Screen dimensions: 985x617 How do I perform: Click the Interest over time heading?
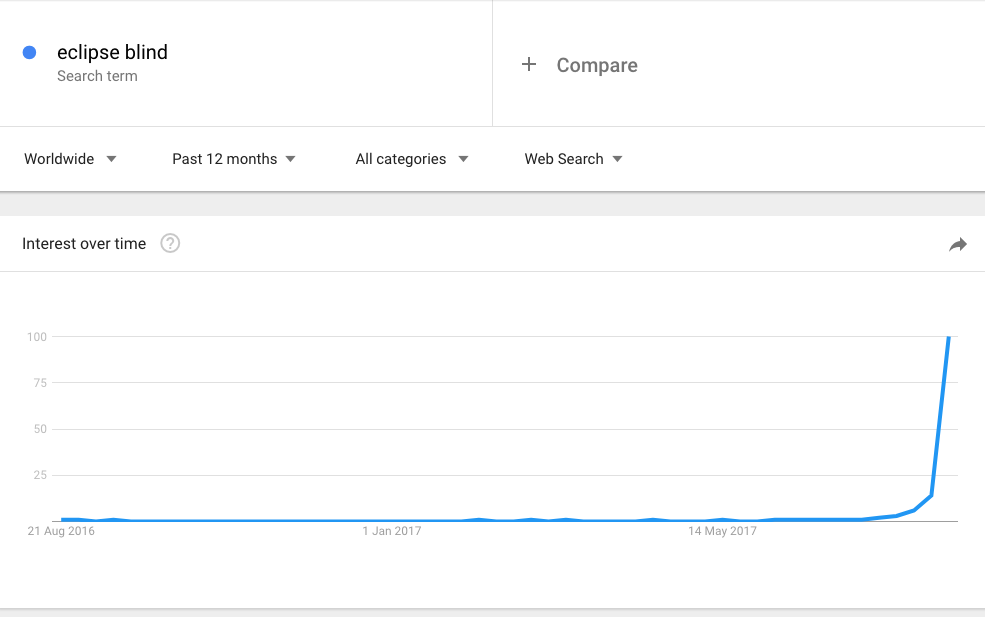click(x=84, y=244)
